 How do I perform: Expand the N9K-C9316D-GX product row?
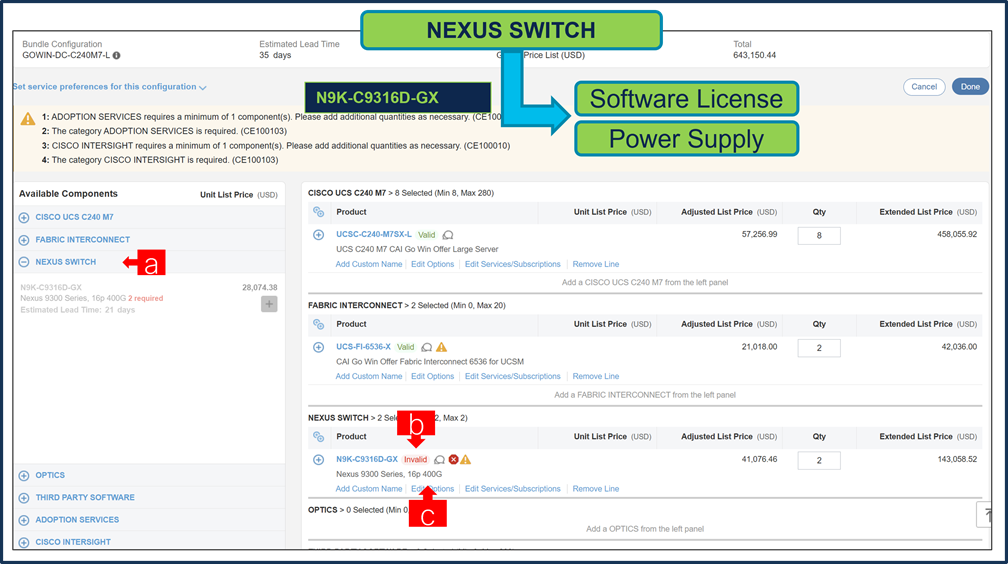pyautogui.click(x=318, y=460)
